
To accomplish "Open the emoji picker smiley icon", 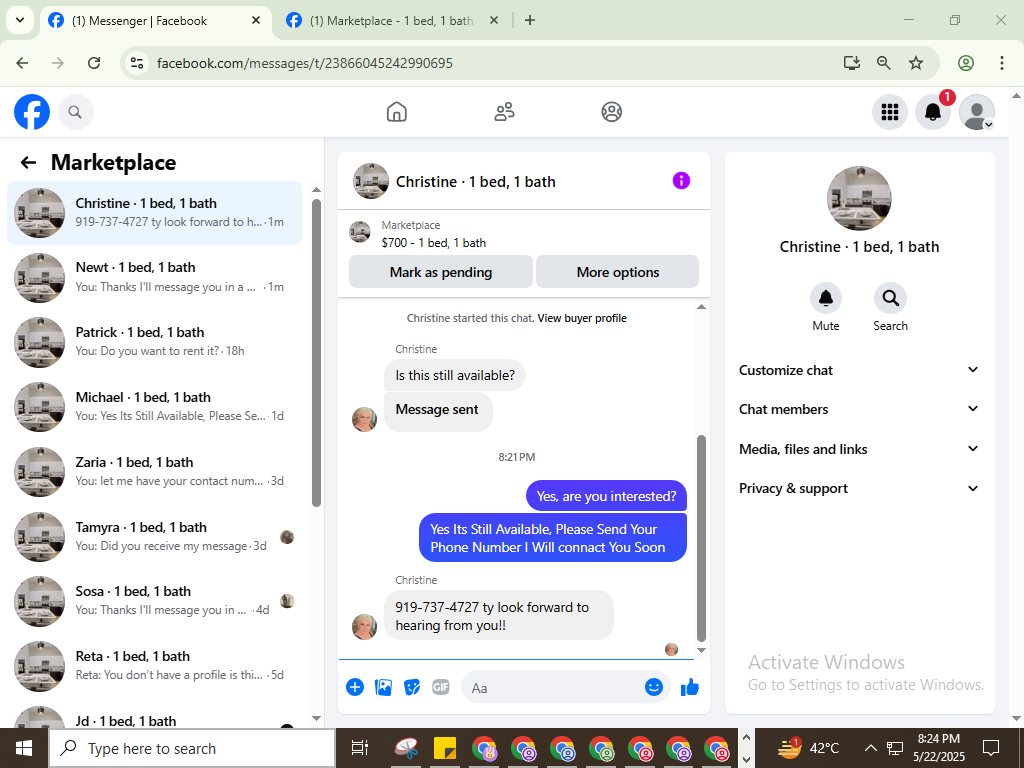I will tap(654, 687).
